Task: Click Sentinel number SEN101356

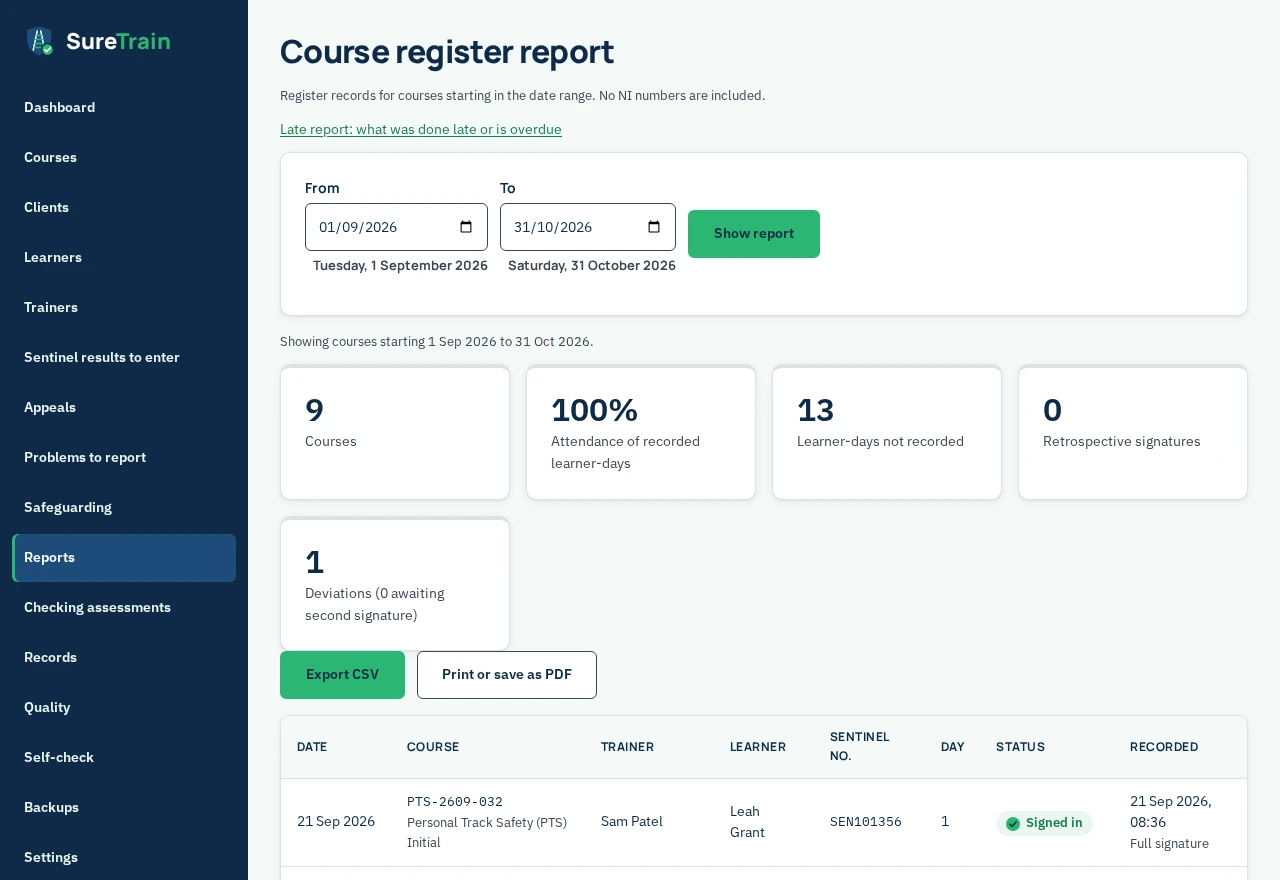Action: pos(866,822)
